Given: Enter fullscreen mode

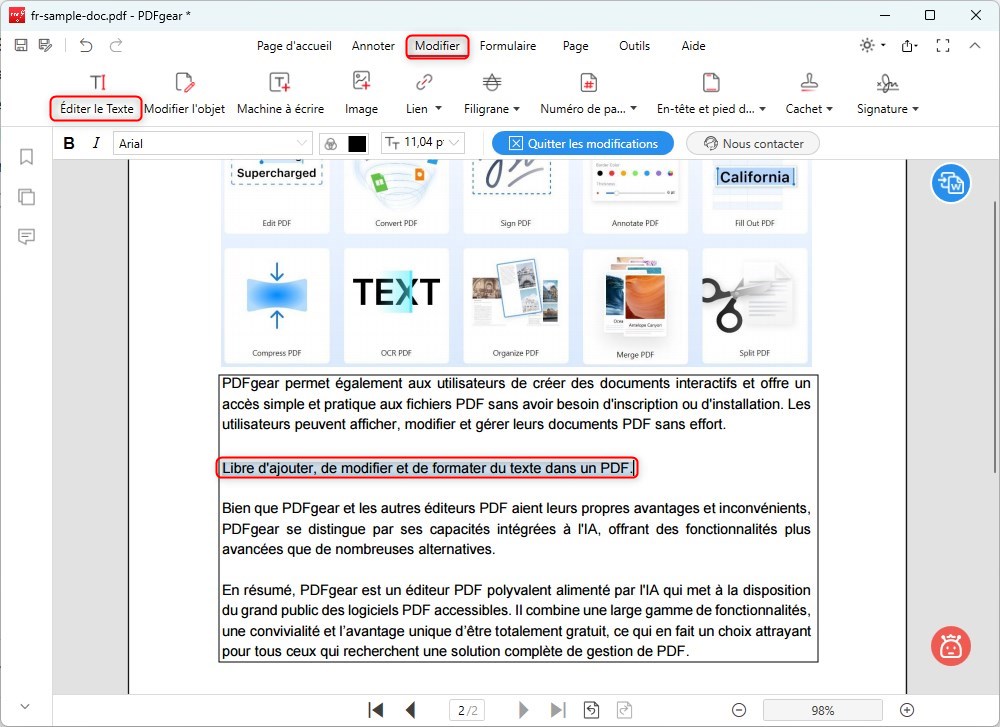Looking at the screenshot, I should [x=943, y=45].
